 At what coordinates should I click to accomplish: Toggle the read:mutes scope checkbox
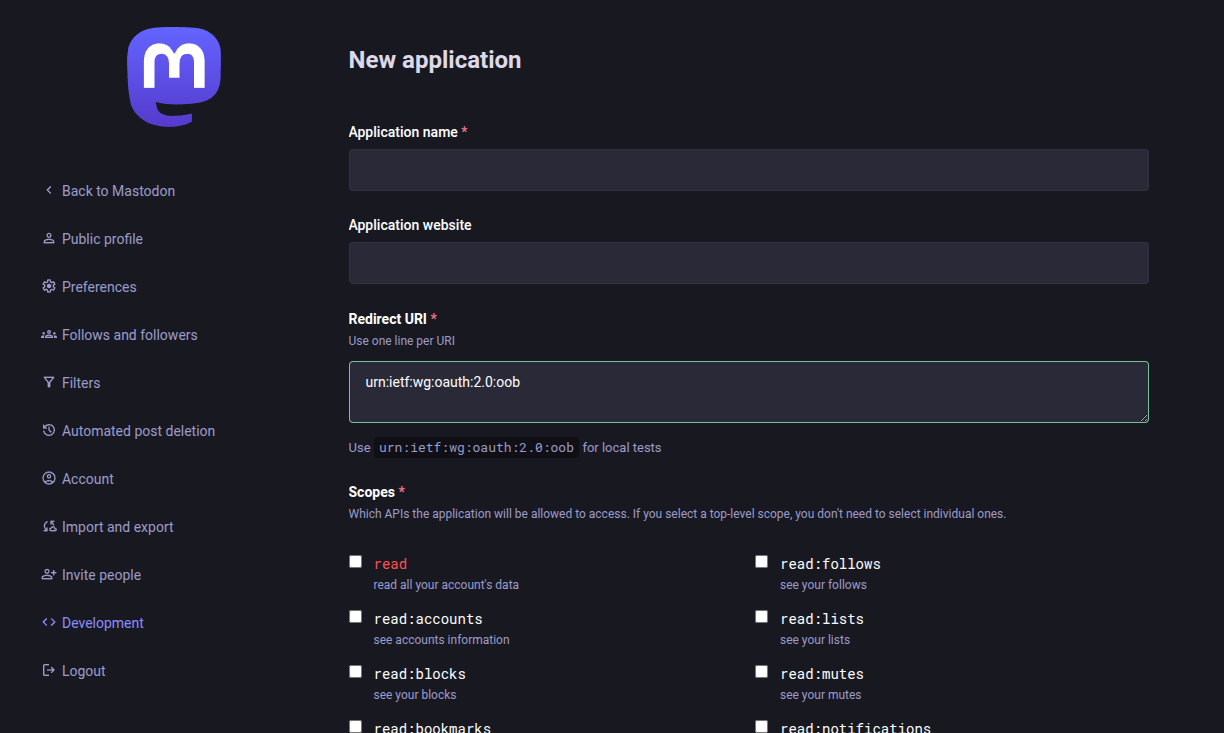click(762, 672)
